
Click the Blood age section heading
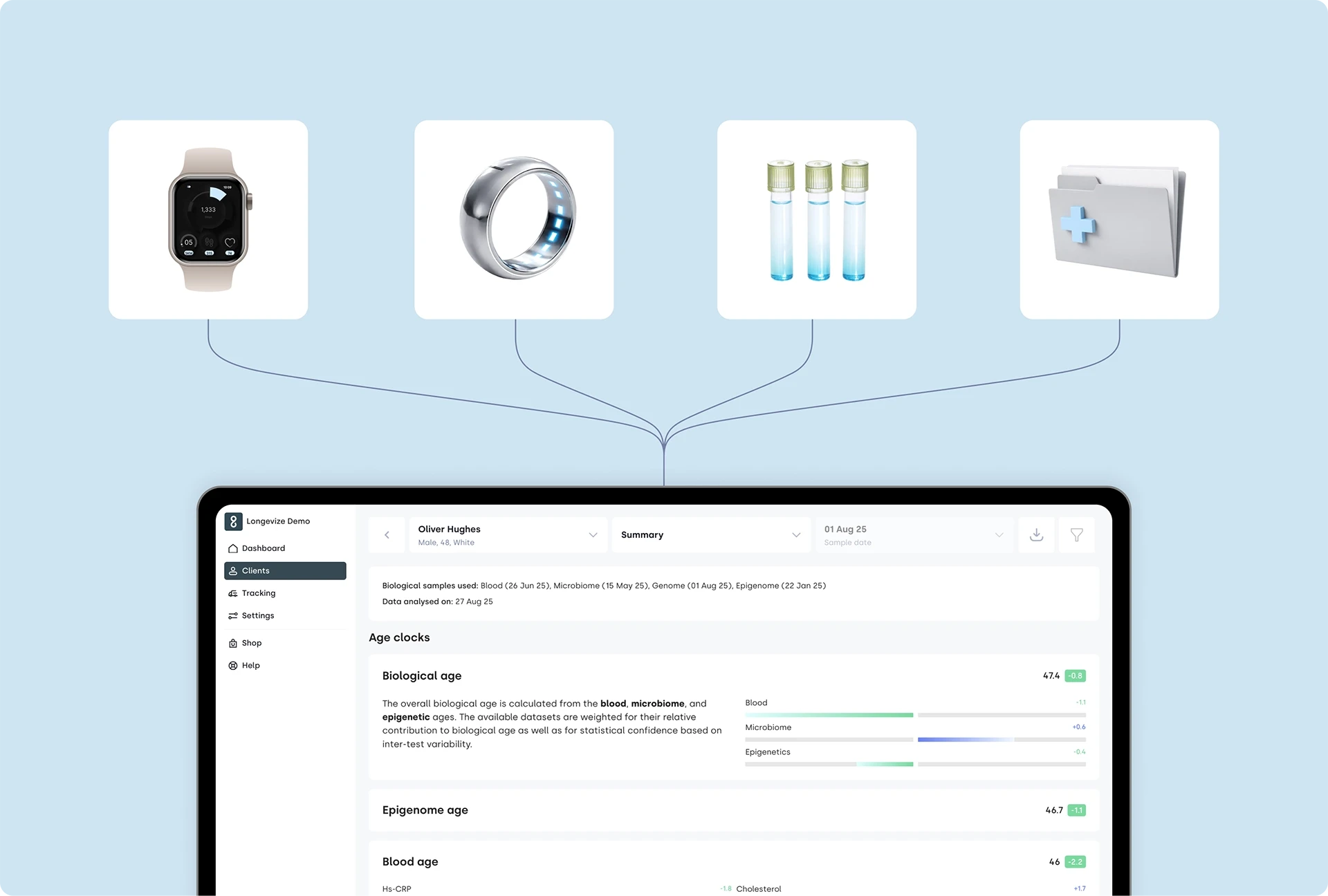click(410, 861)
